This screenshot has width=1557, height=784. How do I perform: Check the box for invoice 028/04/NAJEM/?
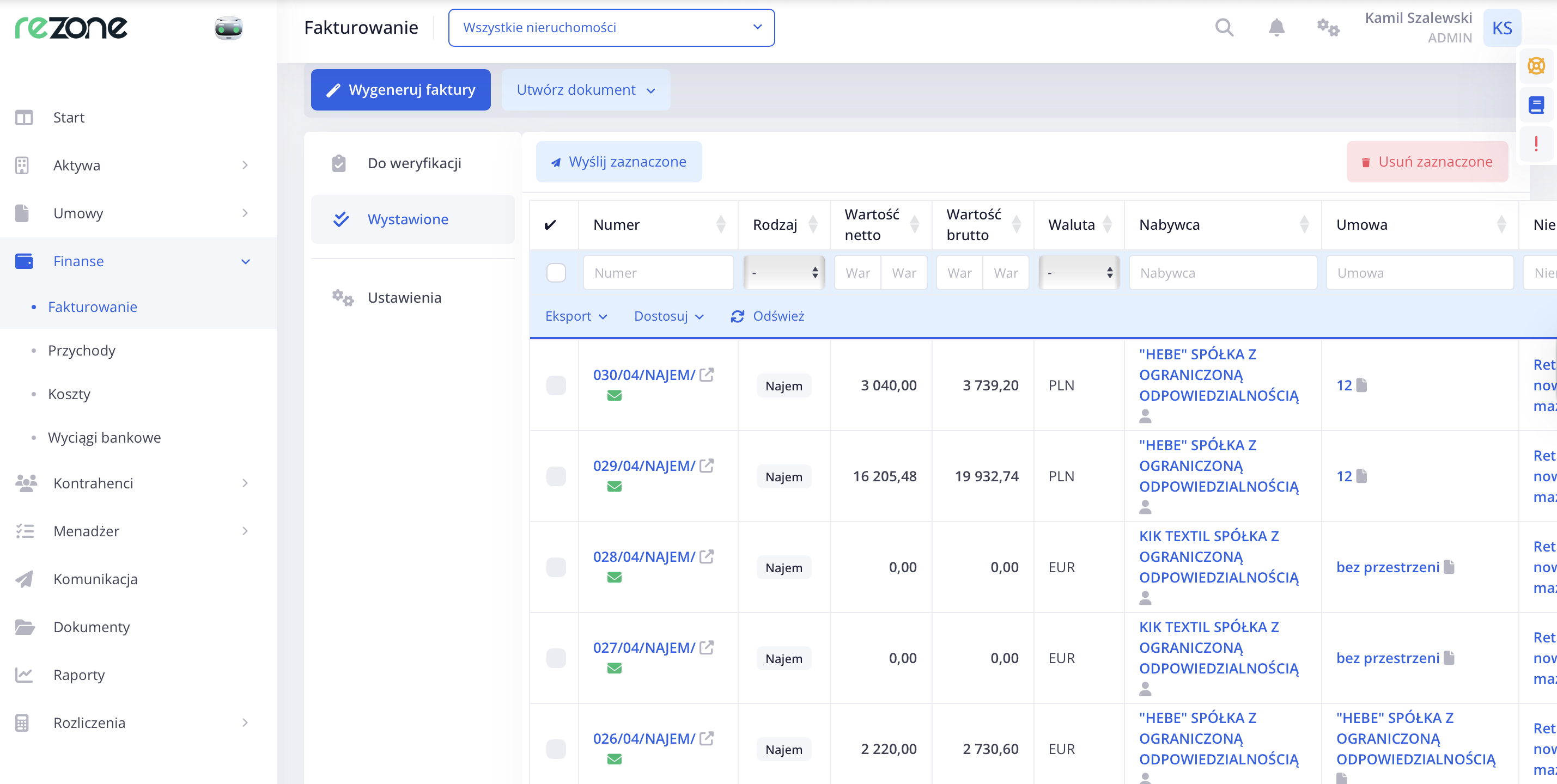coord(556,567)
